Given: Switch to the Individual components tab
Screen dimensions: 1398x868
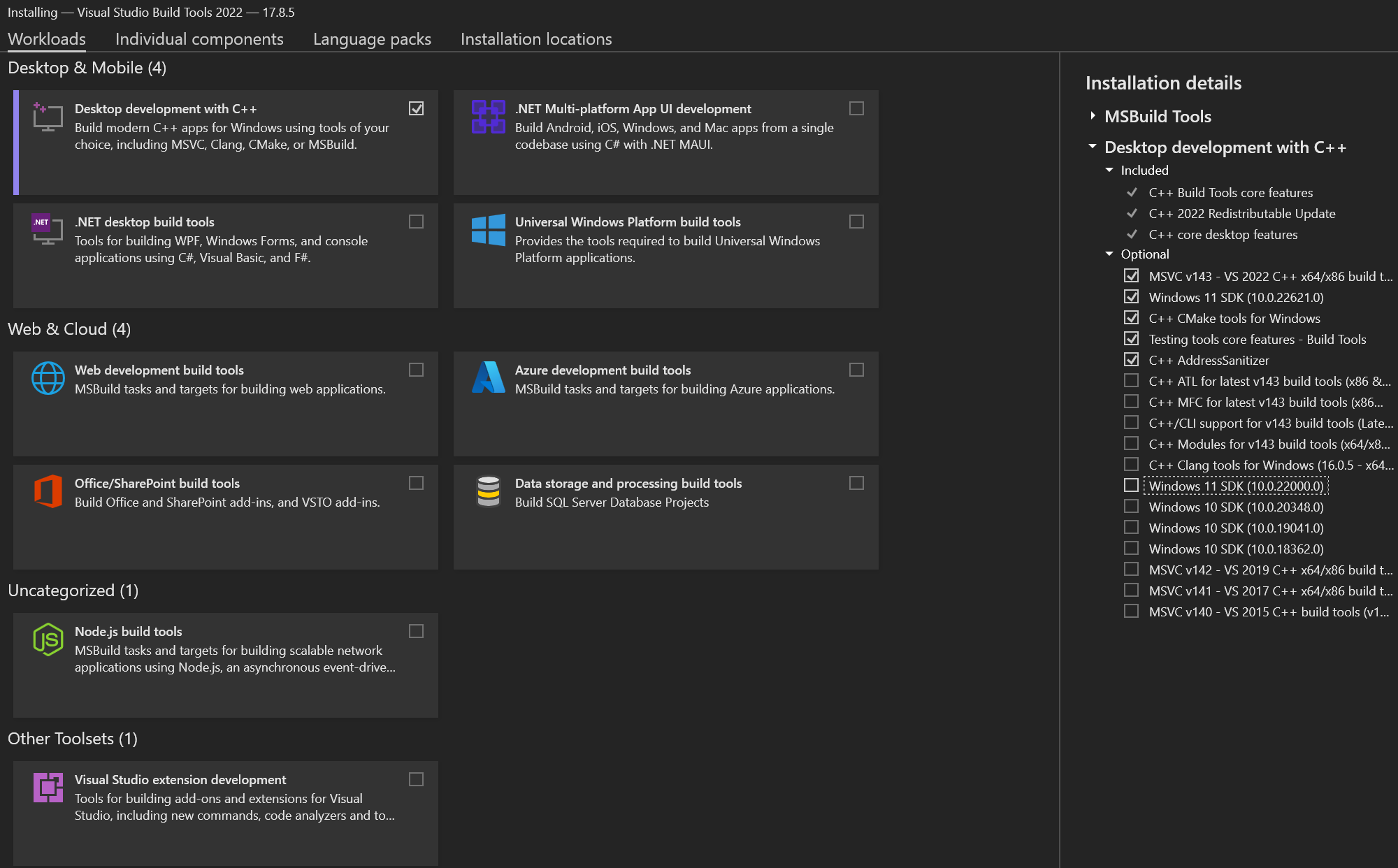Looking at the screenshot, I should coord(199,39).
